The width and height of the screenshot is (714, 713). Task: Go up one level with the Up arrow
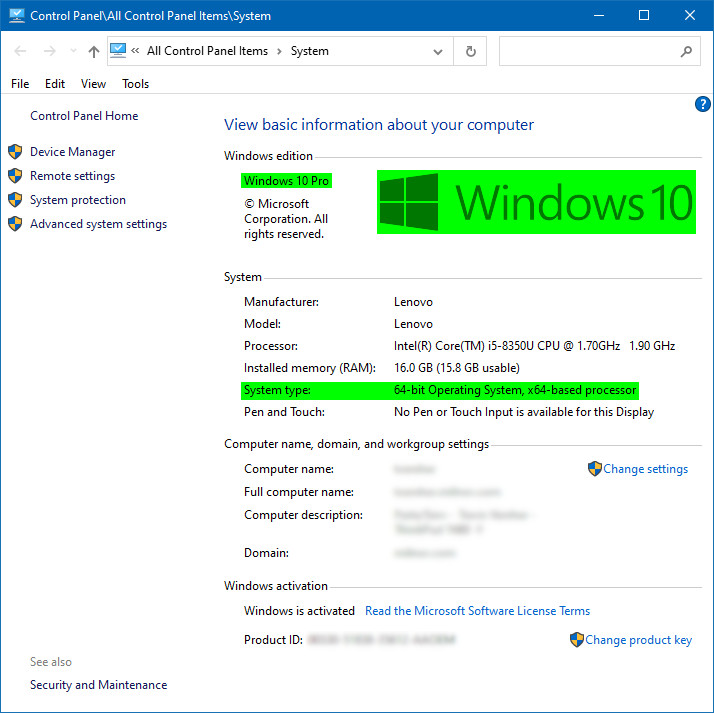[x=94, y=51]
